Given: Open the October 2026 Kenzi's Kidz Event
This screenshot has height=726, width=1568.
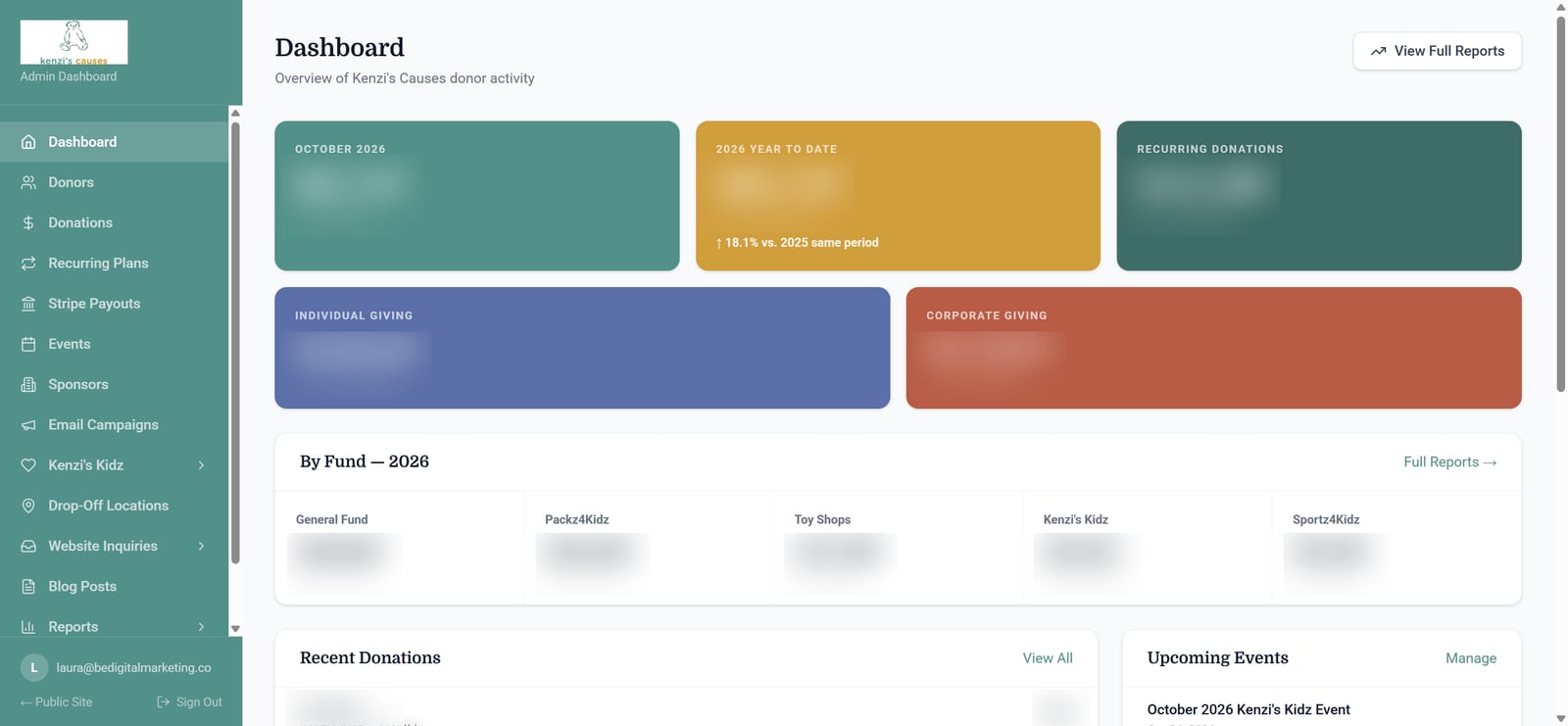Looking at the screenshot, I should [x=1248, y=709].
